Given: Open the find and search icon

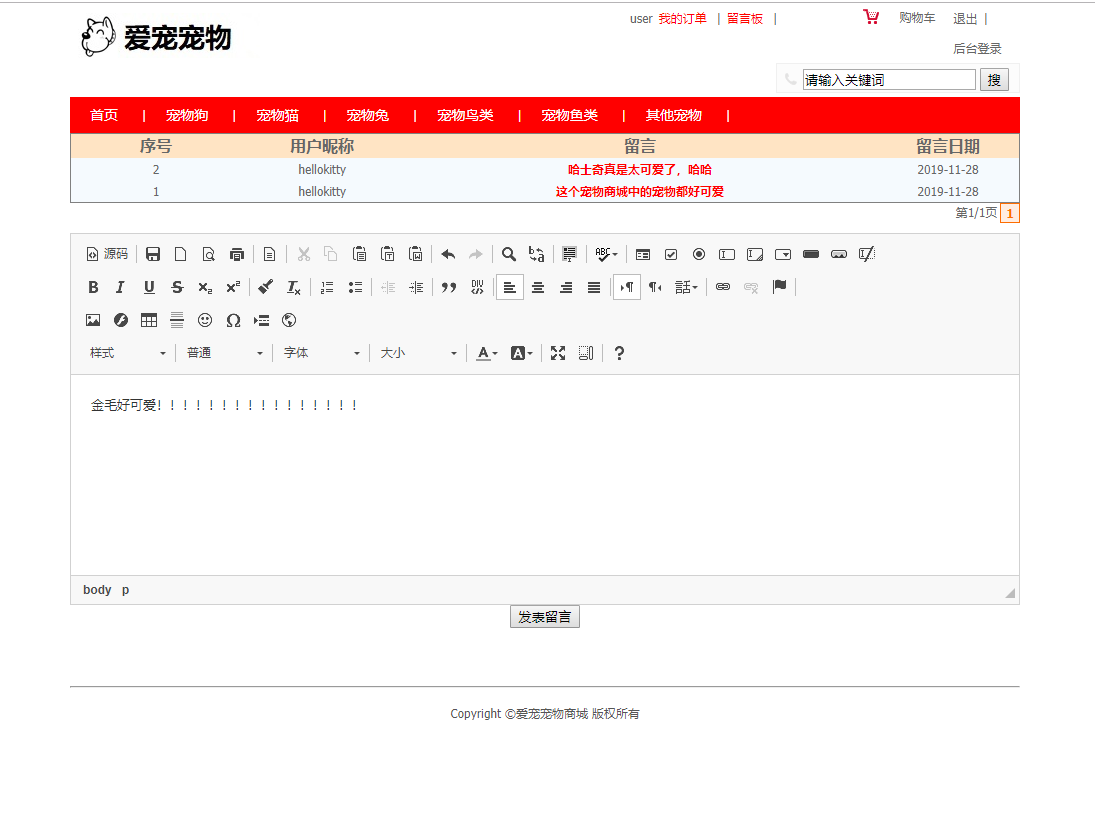Looking at the screenshot, I should [x=508, y=253].
